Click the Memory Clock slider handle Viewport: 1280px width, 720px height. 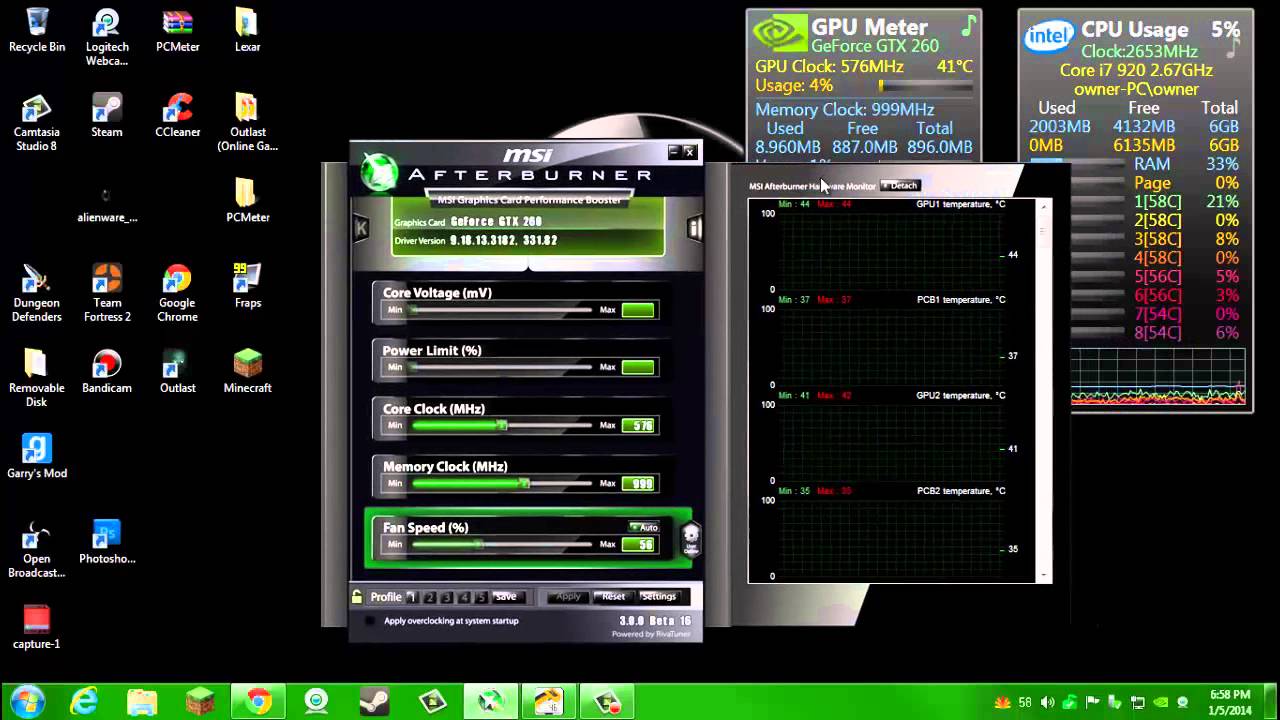(525, 484)
